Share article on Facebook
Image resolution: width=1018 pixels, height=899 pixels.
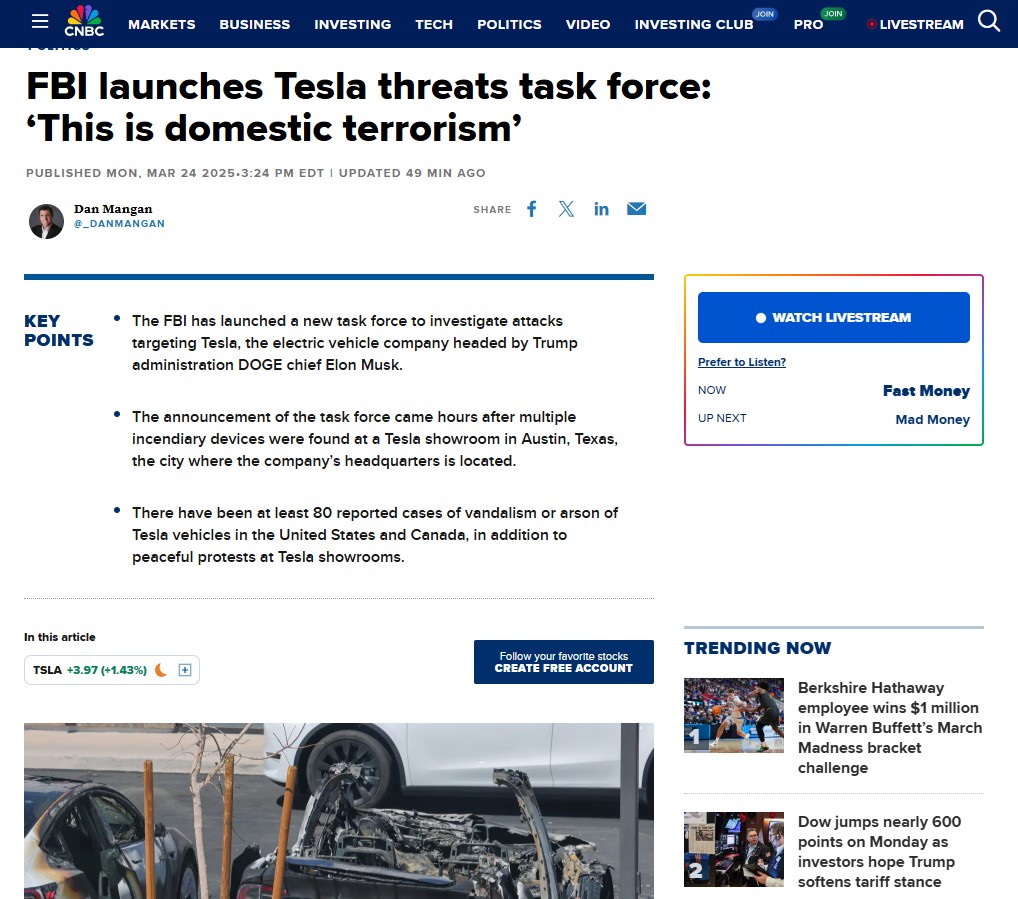[x=532, y=209]
